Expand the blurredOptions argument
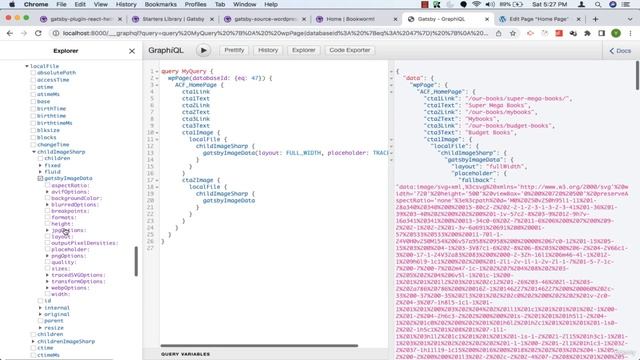 (x=47, y=204)
